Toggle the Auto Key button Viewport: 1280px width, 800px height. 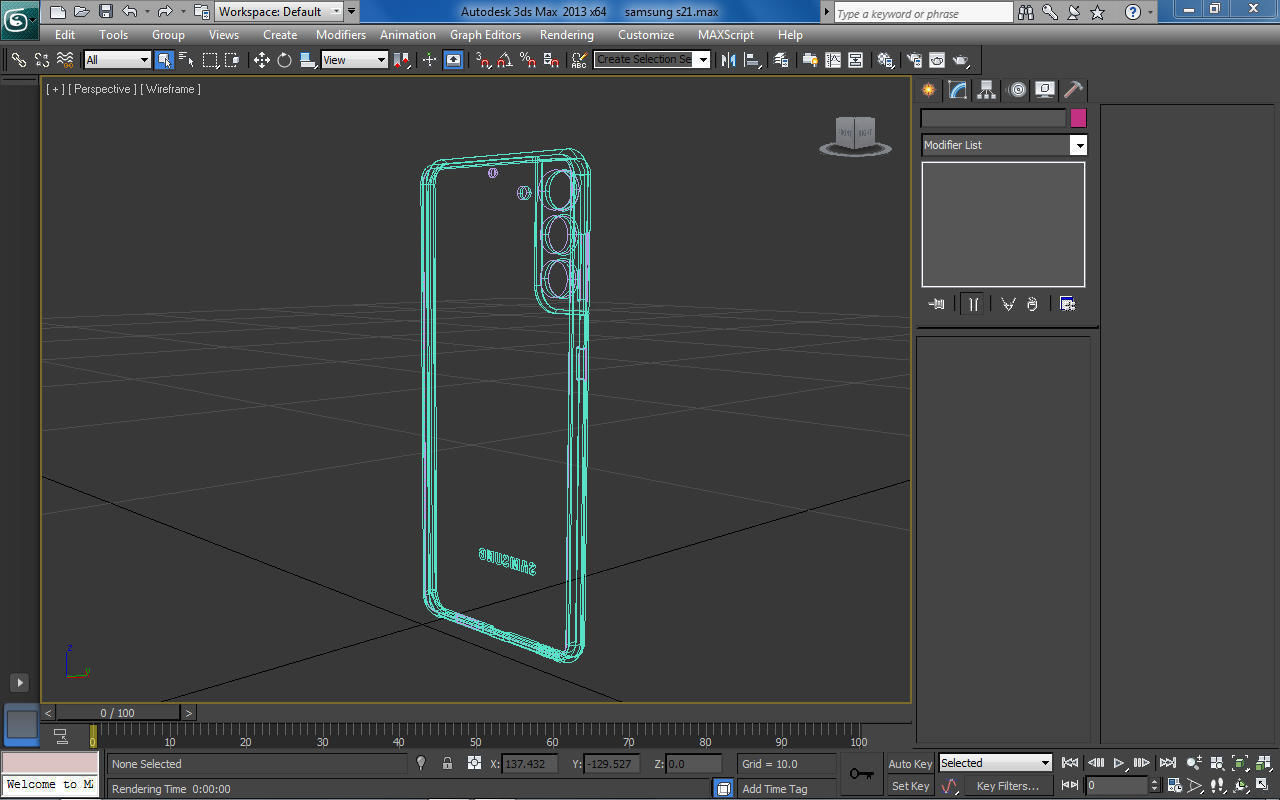click(910, 764)
